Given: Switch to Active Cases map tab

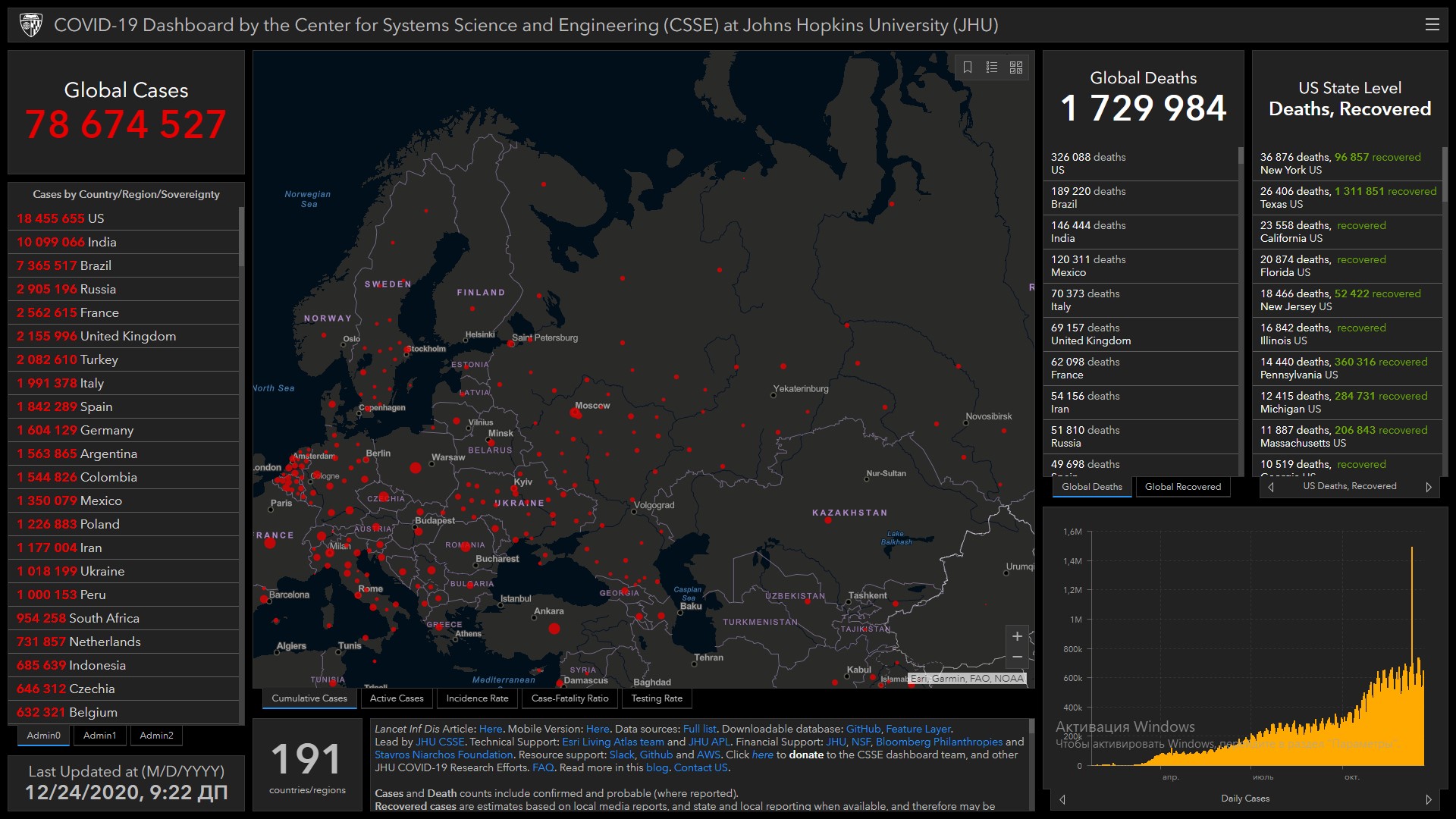Looking at the screenshot, I should 397,698.
